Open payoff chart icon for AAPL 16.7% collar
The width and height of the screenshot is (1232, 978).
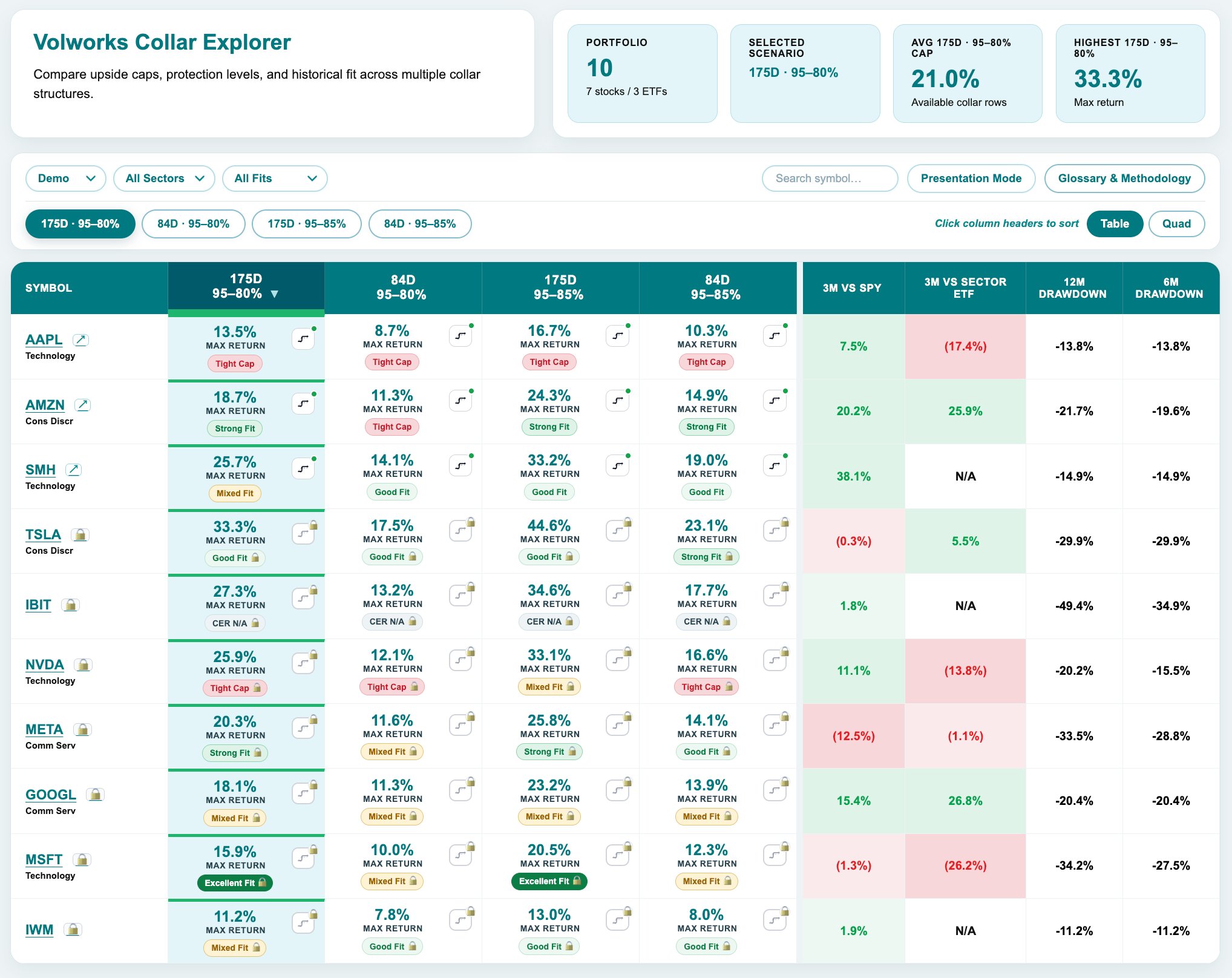point(617,335)
